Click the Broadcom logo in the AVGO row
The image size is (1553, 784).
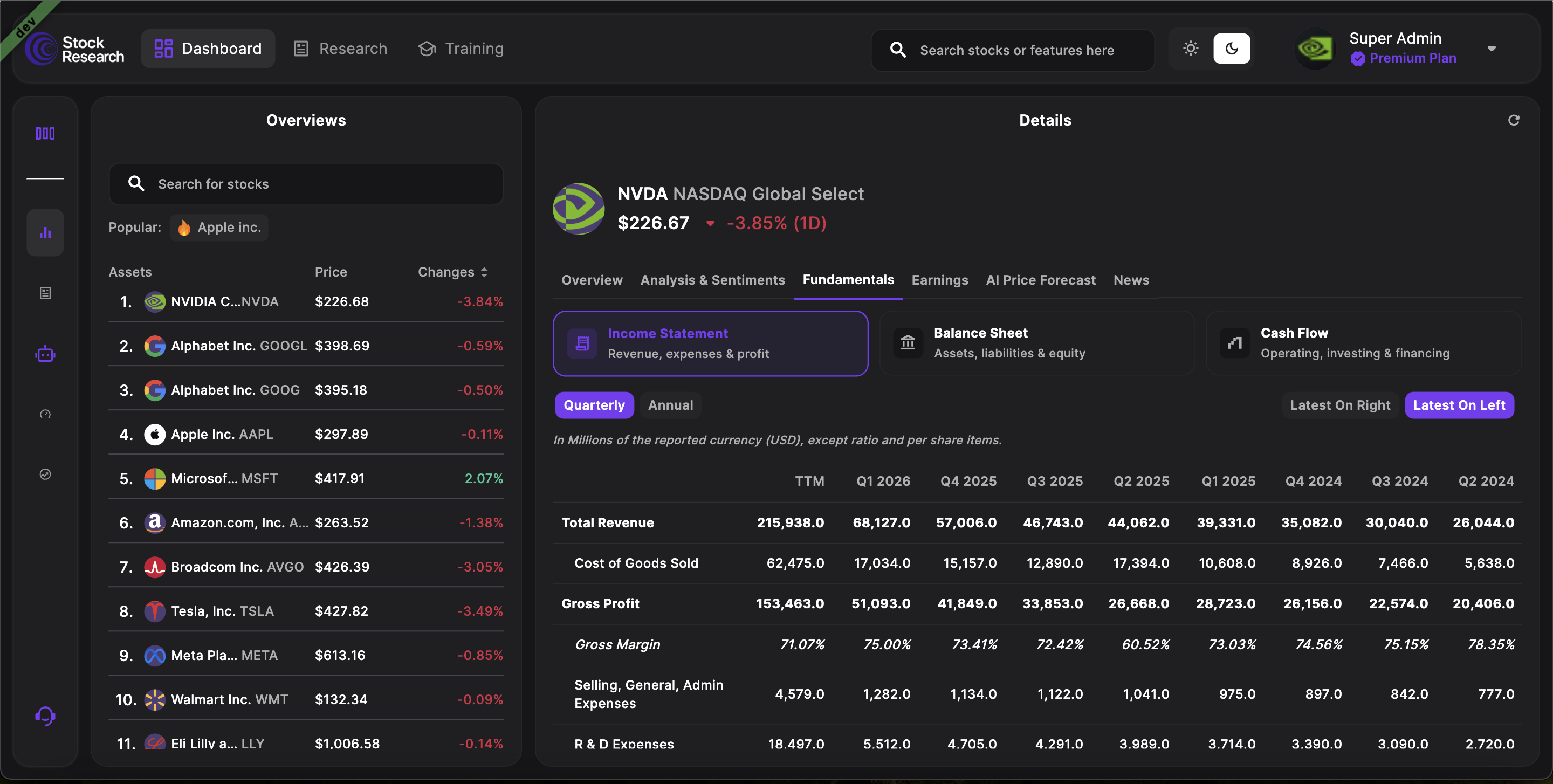click(155, 567)
